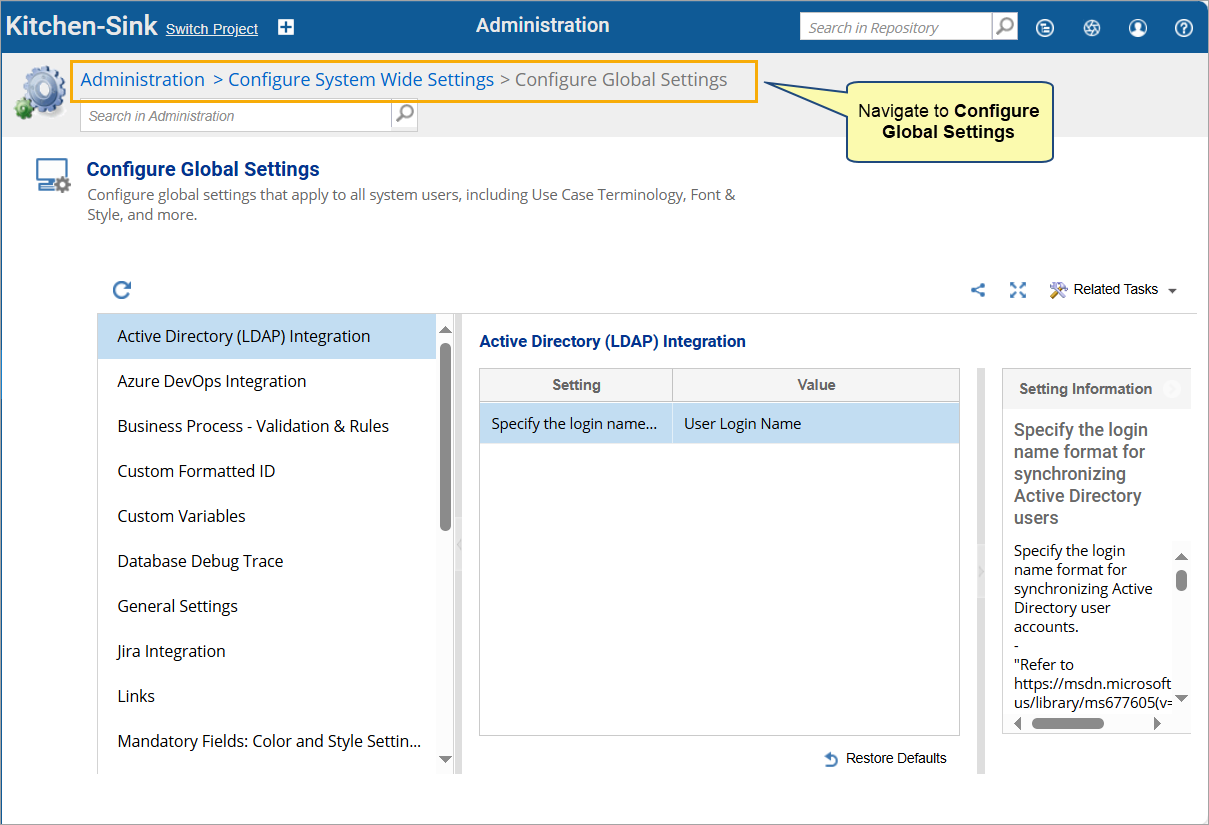Click the refresh icon above settings list
The height and width of the screenshot is (825, 1209).
122,290
